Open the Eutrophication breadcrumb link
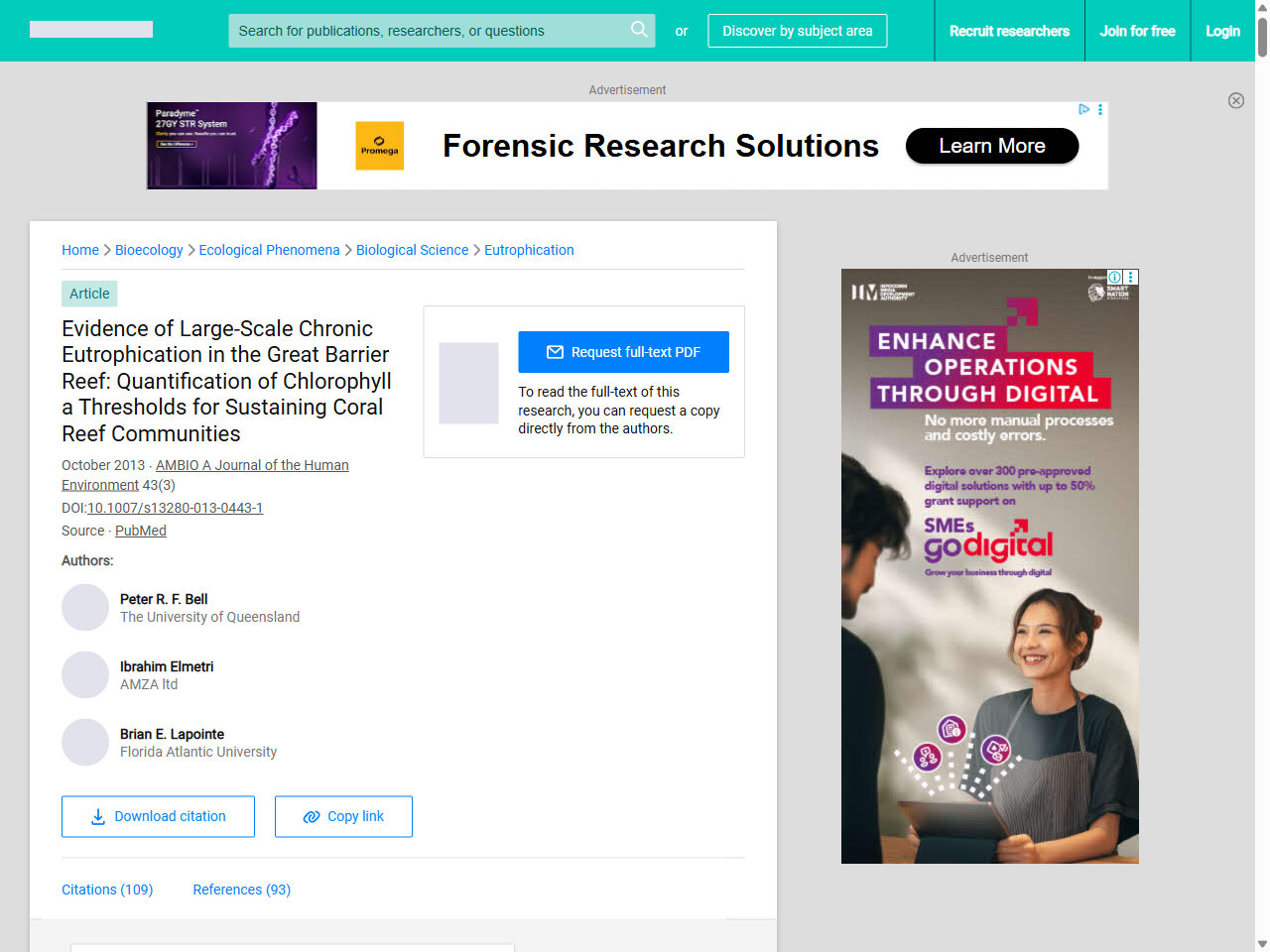 click(x=529, y=250)
